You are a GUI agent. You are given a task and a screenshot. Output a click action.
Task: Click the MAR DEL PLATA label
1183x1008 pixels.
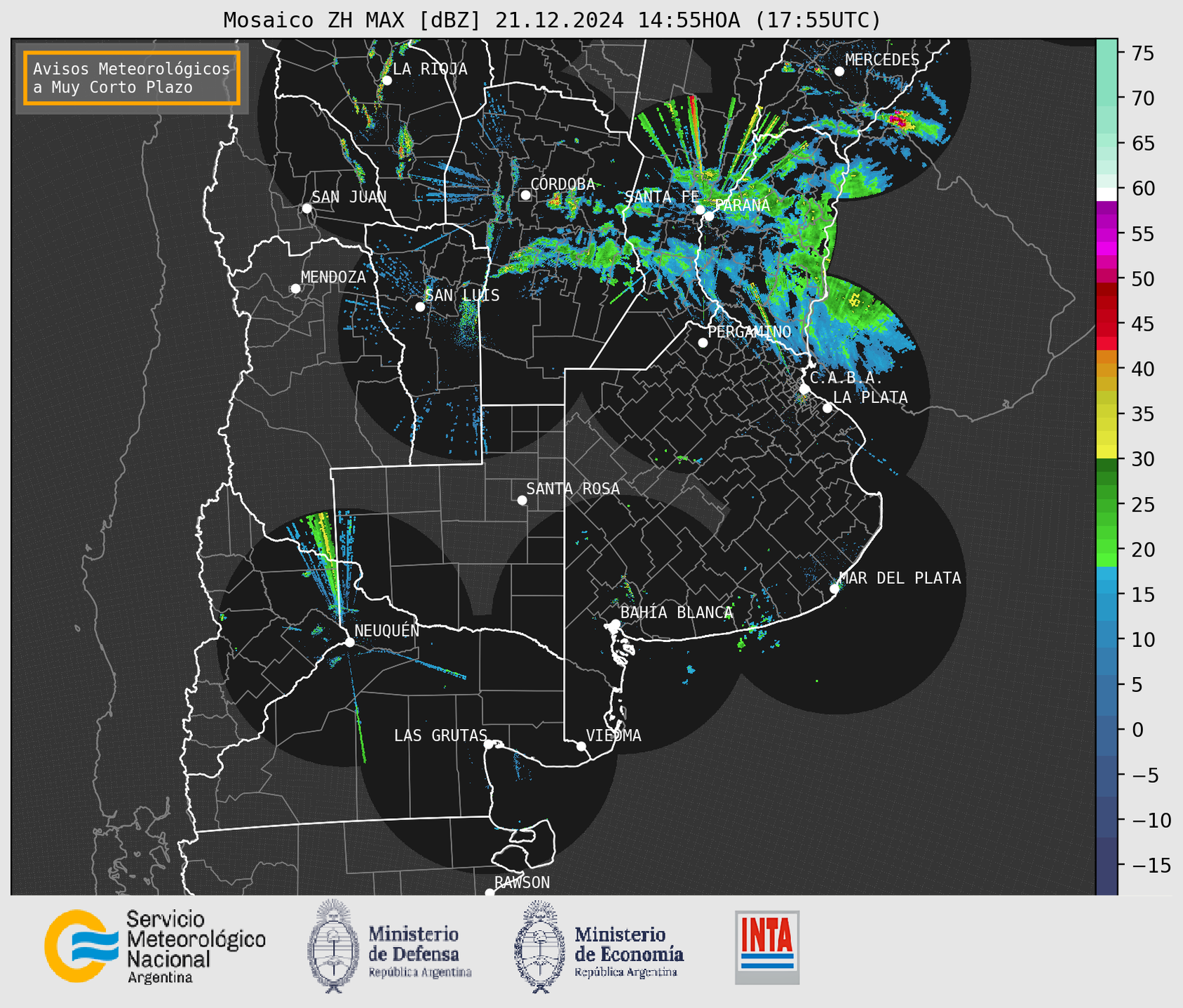pos(900,578)
